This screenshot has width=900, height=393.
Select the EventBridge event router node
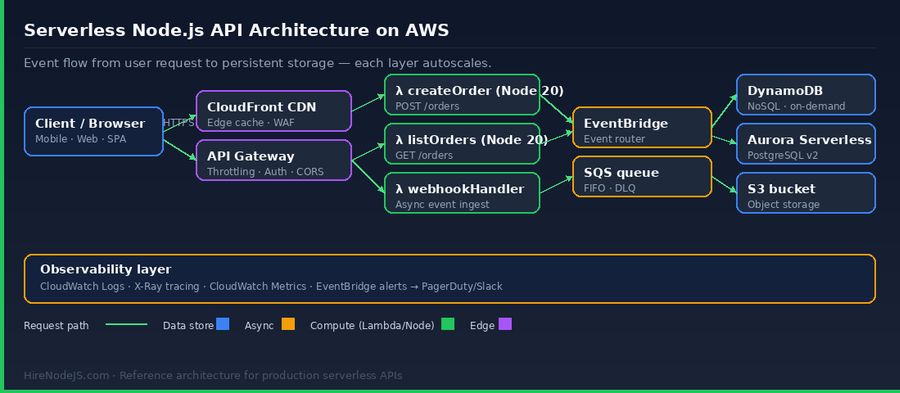642,127
